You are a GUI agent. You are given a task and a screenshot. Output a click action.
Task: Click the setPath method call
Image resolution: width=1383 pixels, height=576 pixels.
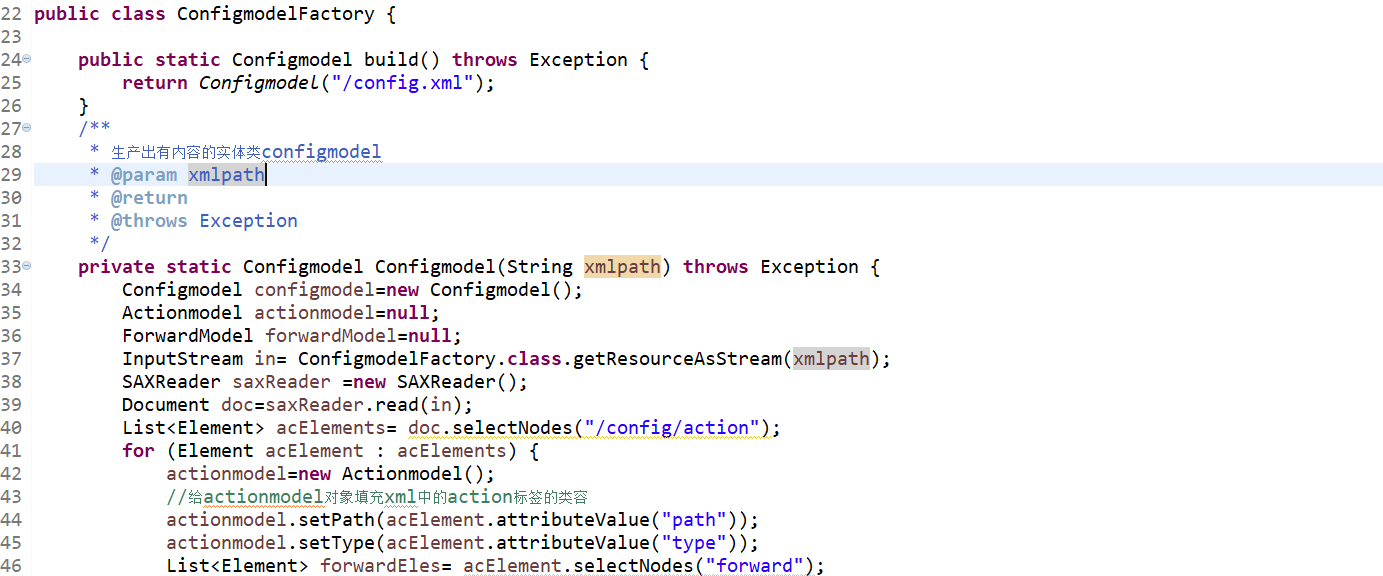(x=336, y=520)
